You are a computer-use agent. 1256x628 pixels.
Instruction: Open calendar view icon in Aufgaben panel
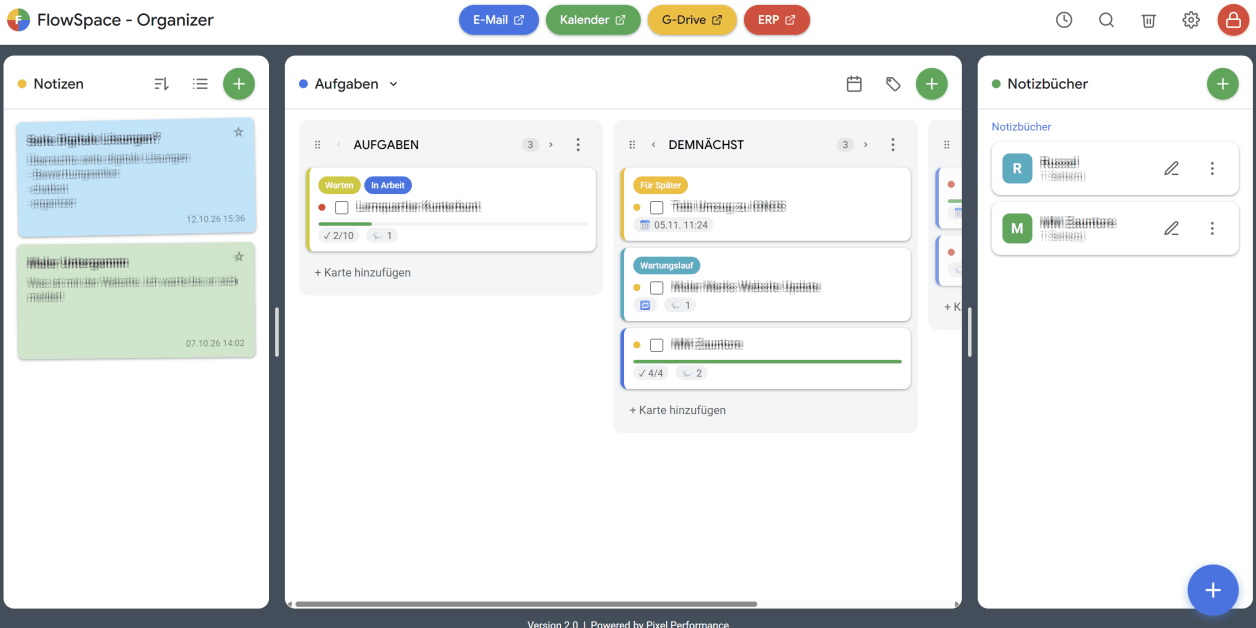coord(854,84)
